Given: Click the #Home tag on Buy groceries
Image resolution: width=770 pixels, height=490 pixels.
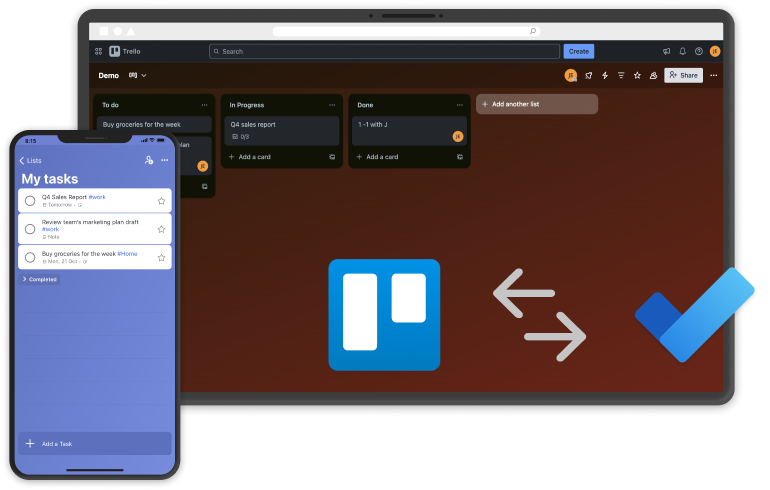Looking at the screenshot, I should pos(127,254).
